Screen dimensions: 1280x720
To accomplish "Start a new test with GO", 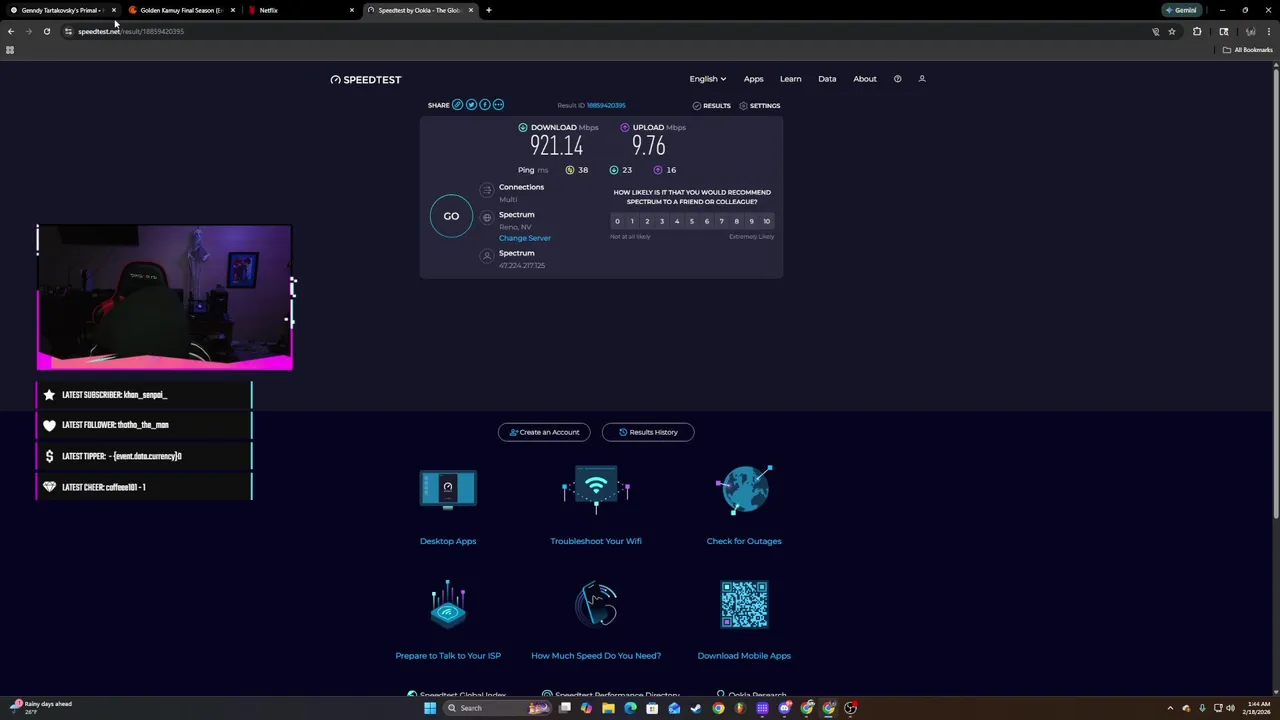I will 451,216.
